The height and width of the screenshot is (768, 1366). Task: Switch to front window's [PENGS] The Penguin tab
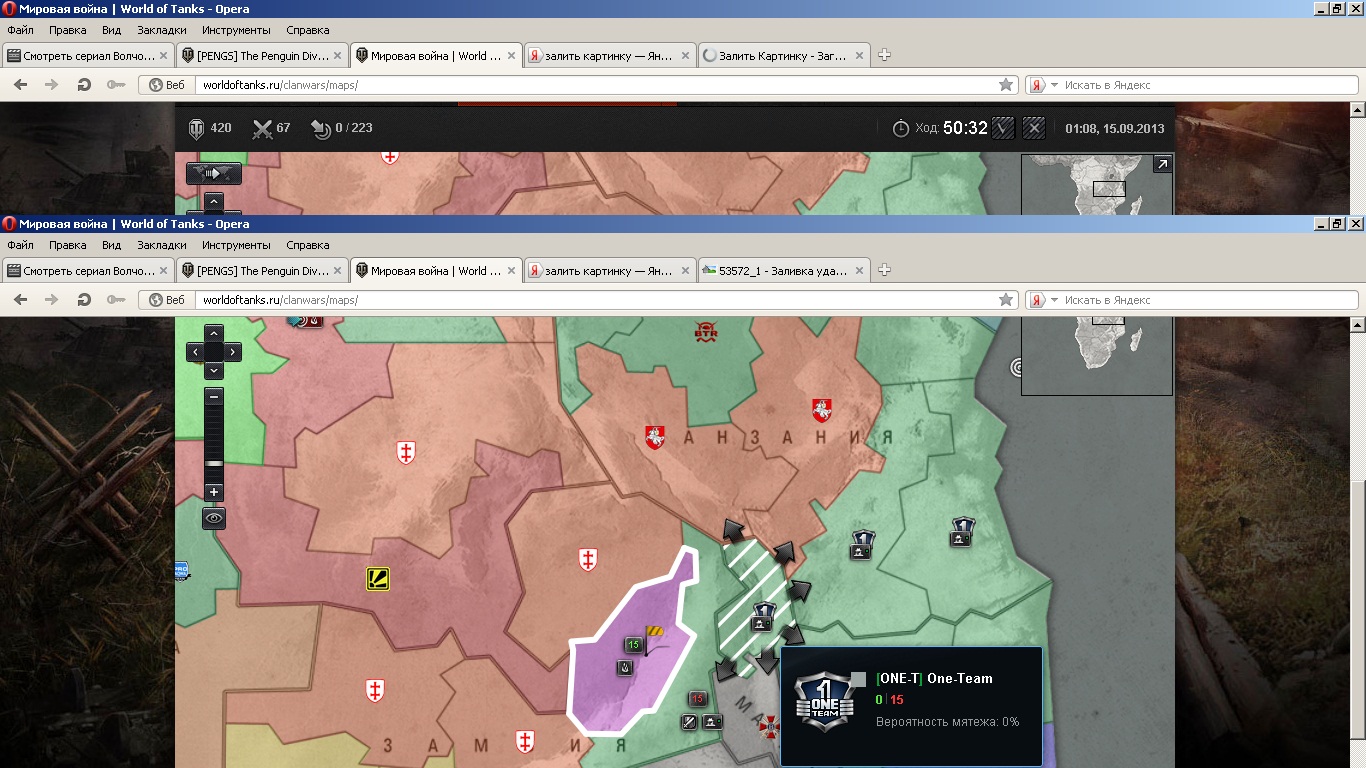tap(262, 270)
